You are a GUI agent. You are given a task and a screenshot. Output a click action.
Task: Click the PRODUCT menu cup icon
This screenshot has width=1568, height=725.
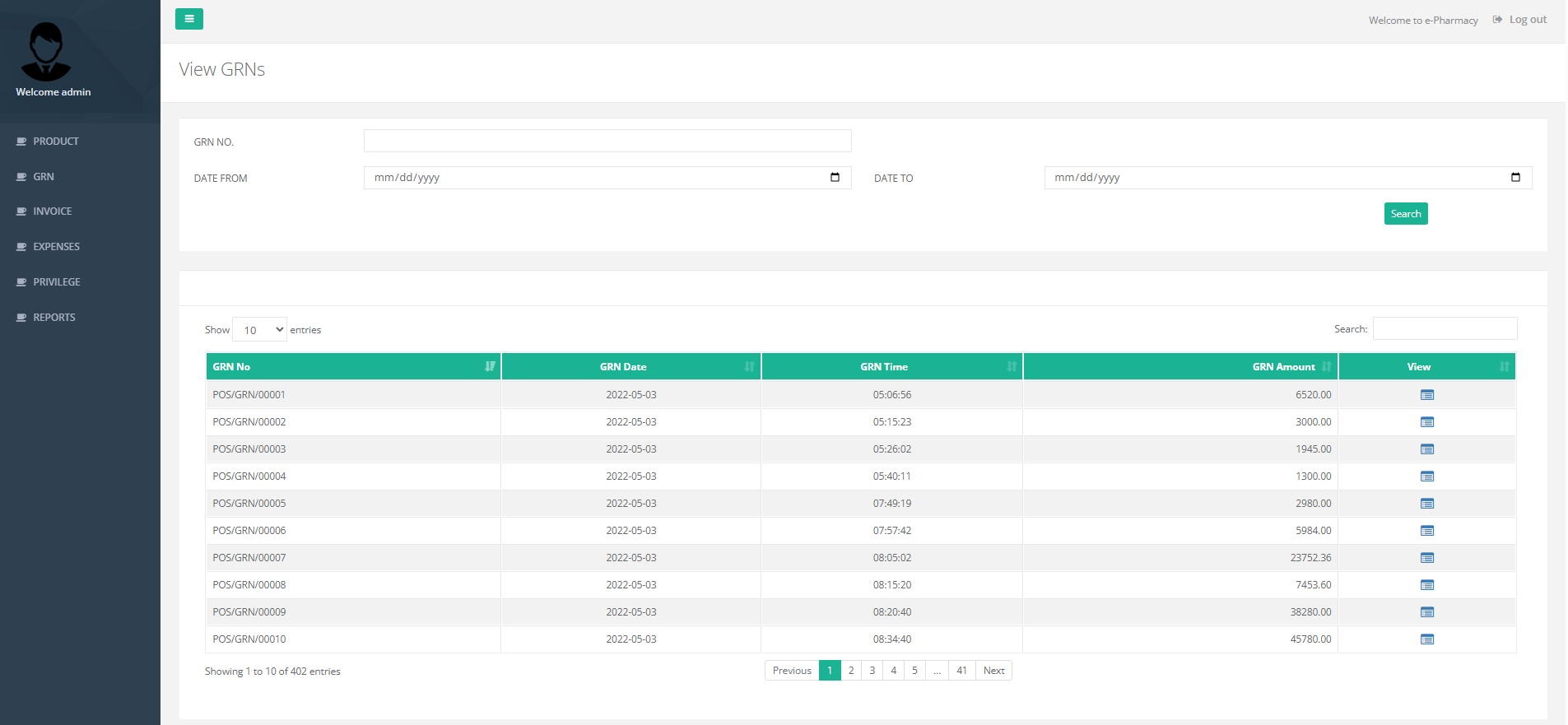(x=21, y=142)
